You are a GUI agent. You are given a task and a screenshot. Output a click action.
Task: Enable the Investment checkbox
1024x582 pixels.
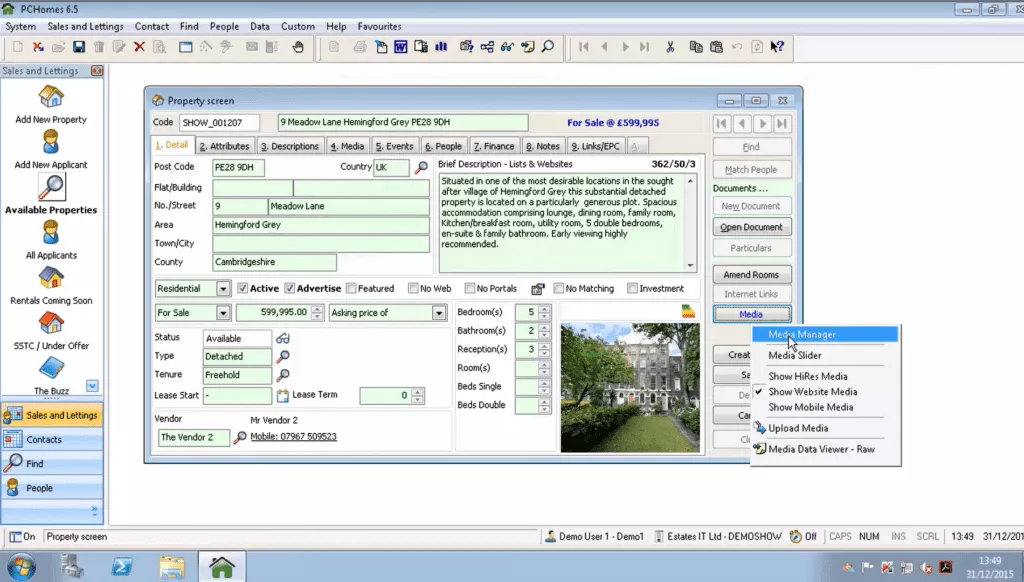[632, 288]
